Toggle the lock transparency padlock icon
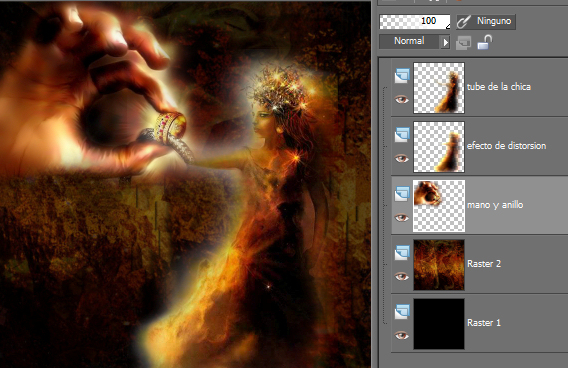The height and width of the screenshot is (368, 568). click(485, 42)
